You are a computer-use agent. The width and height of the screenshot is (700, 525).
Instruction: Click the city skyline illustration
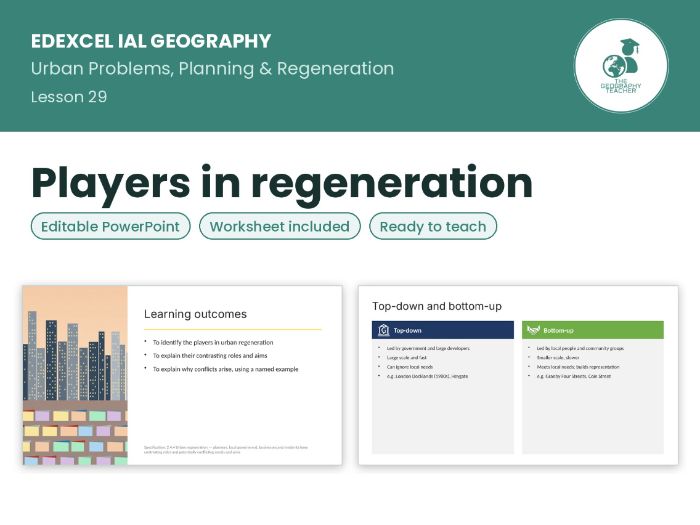75,375
